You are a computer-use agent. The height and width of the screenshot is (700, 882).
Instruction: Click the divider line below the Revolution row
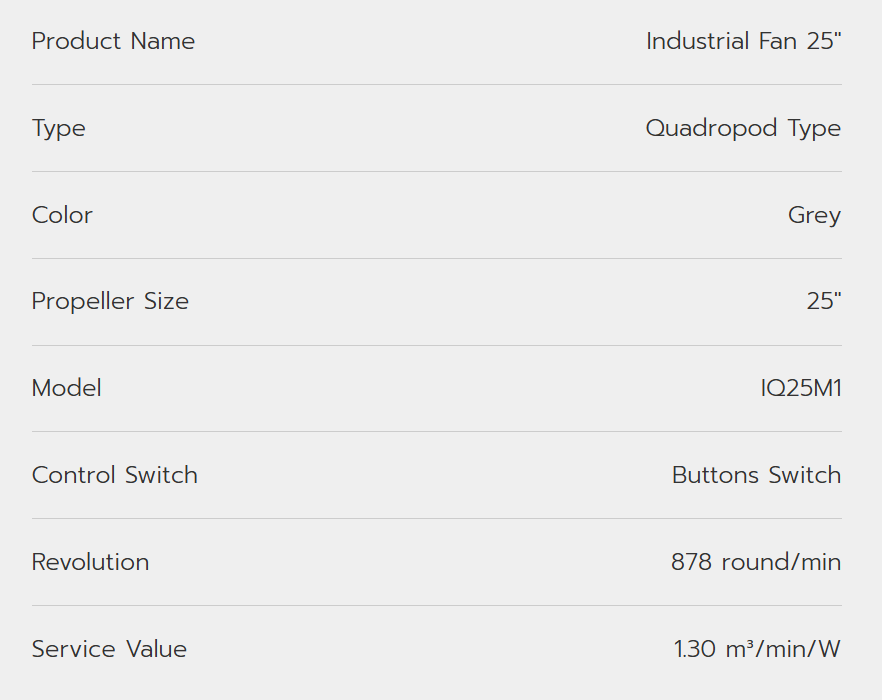[x=436, y=605]
